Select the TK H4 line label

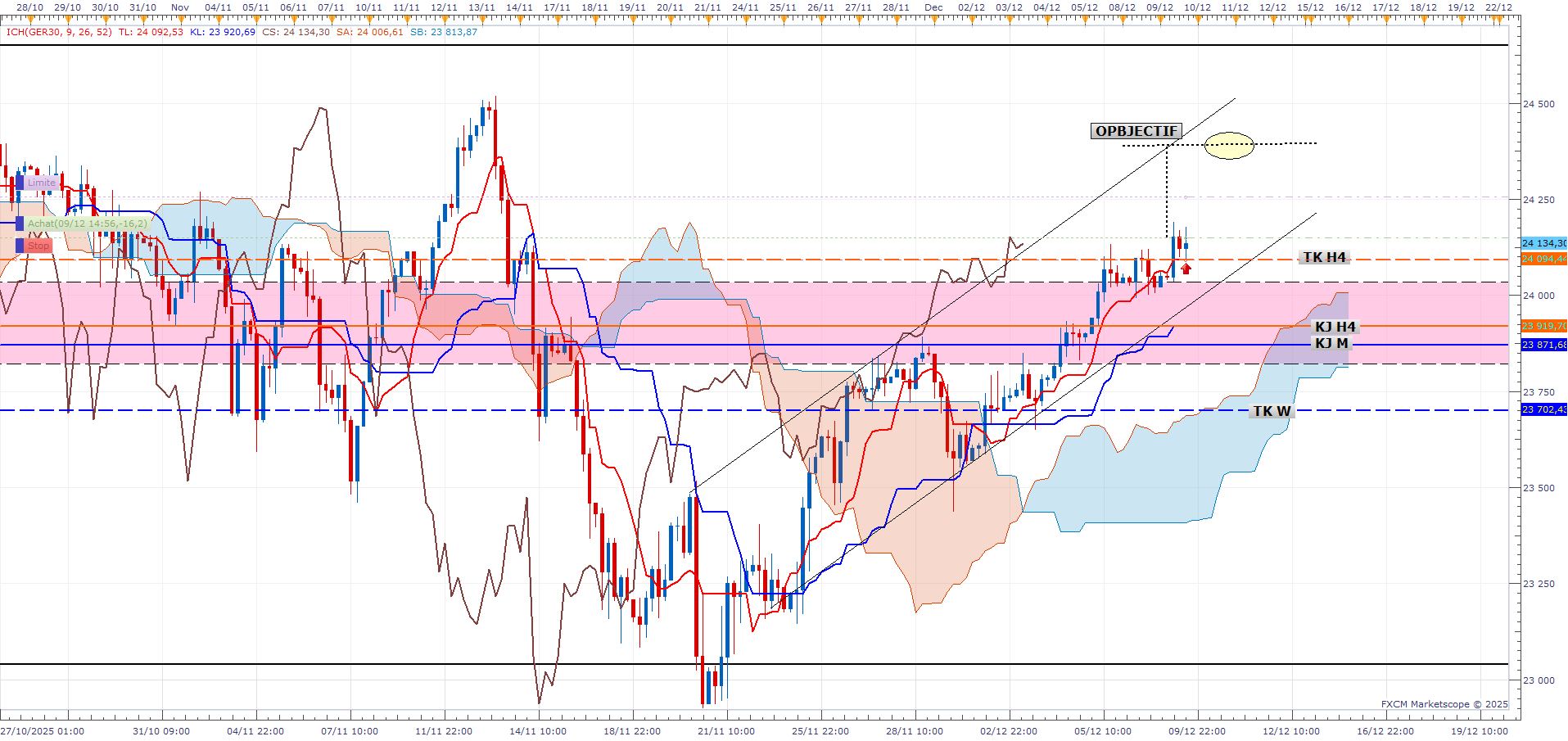[1324, 257]
